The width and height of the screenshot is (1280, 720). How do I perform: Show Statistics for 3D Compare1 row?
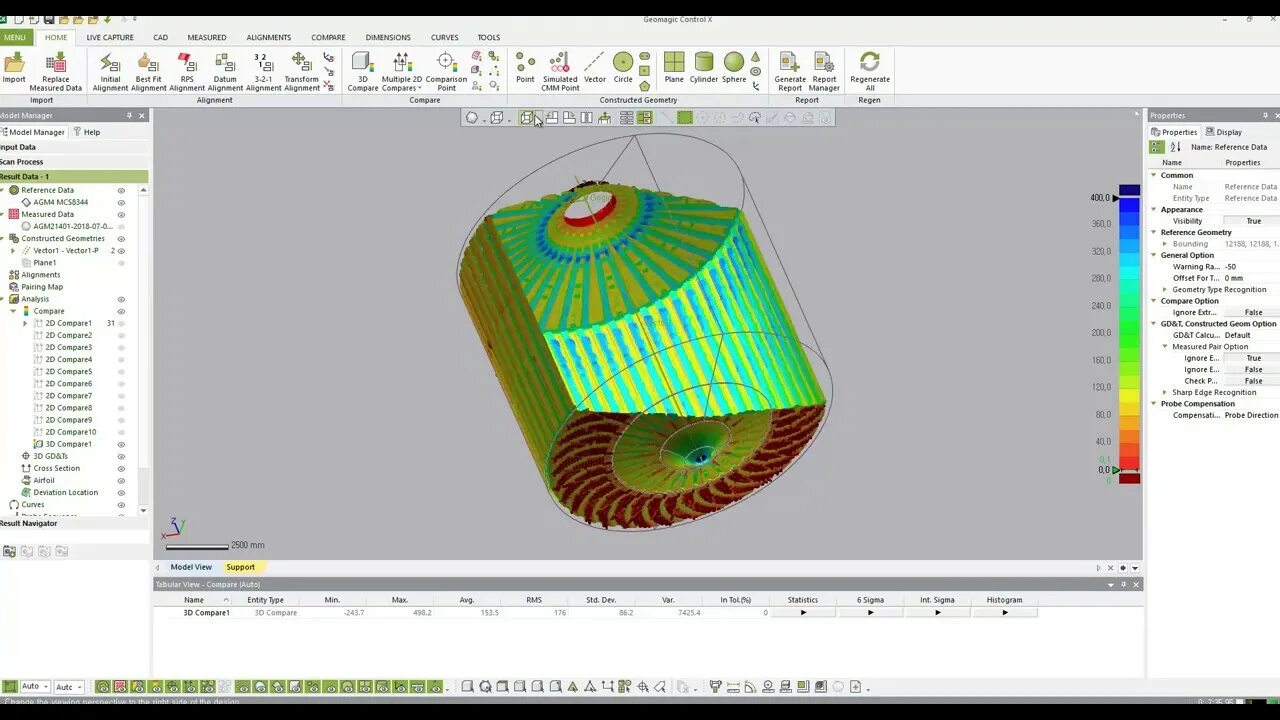point(803,612)
